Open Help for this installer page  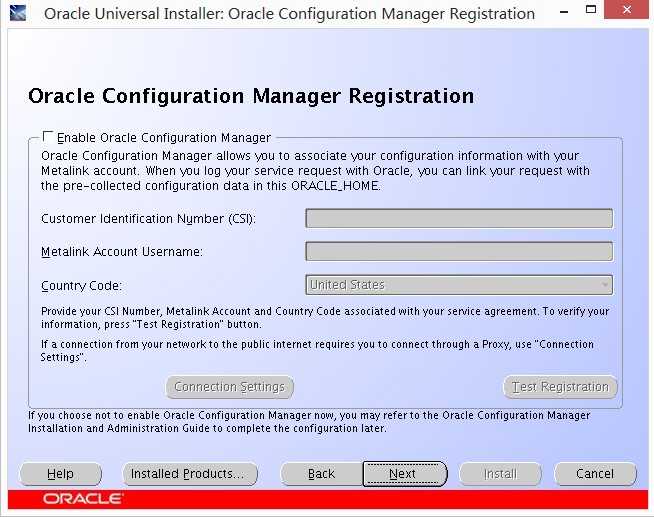click(x=60, y=474)
